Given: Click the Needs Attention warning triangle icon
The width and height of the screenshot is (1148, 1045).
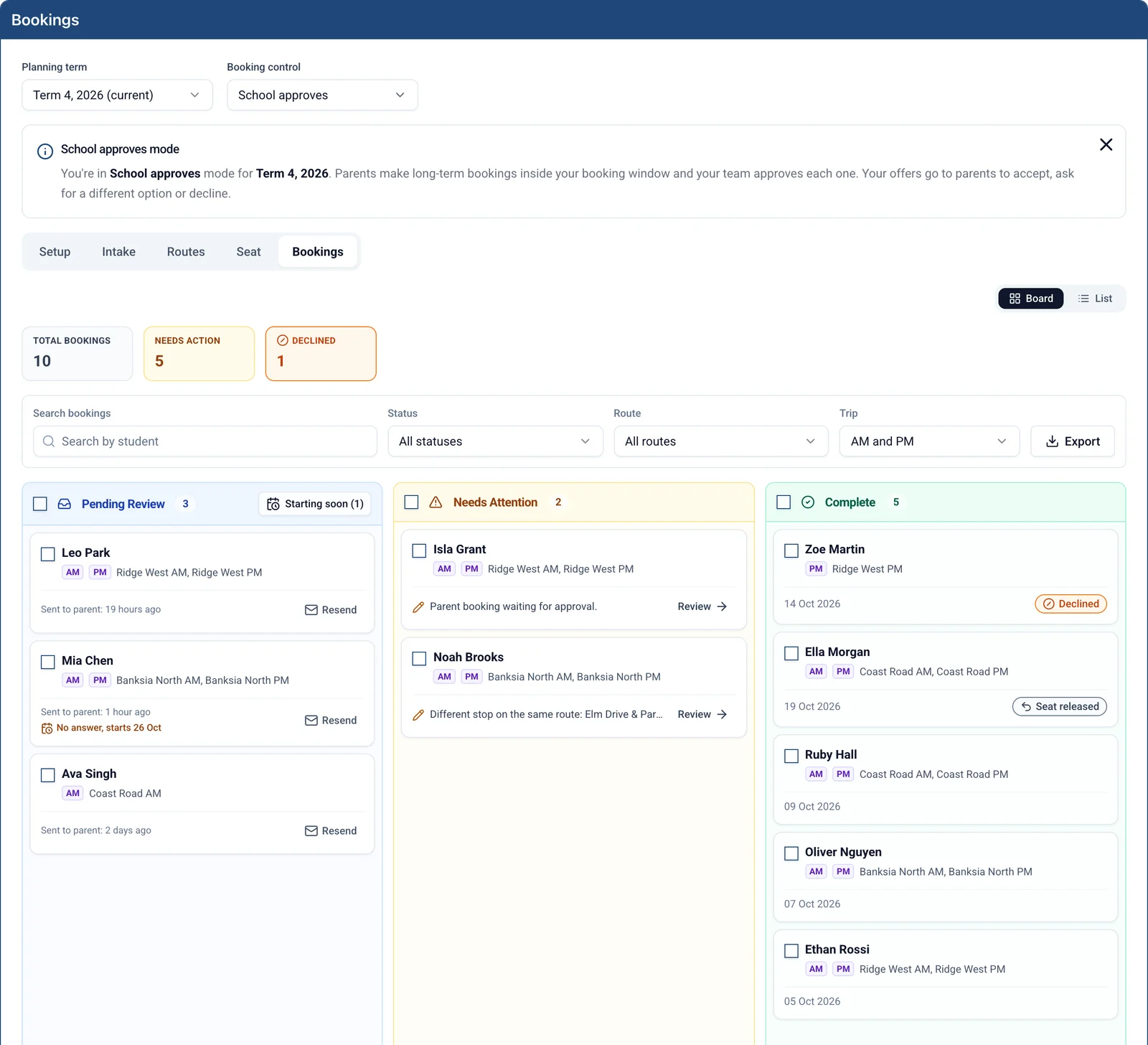Looking at the screenshot, I should (436, 502).
